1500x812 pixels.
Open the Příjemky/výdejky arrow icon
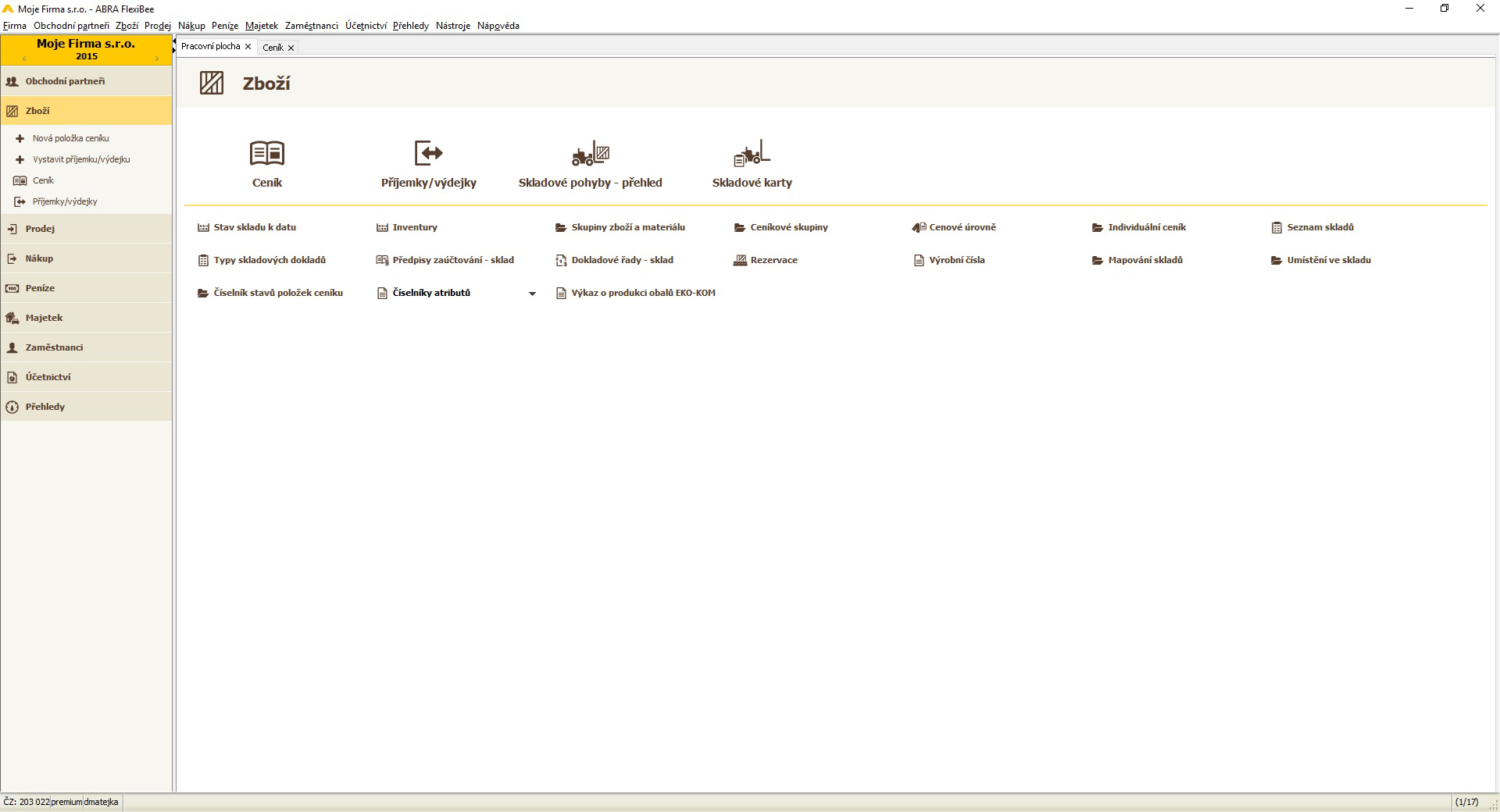coord(428,153)
